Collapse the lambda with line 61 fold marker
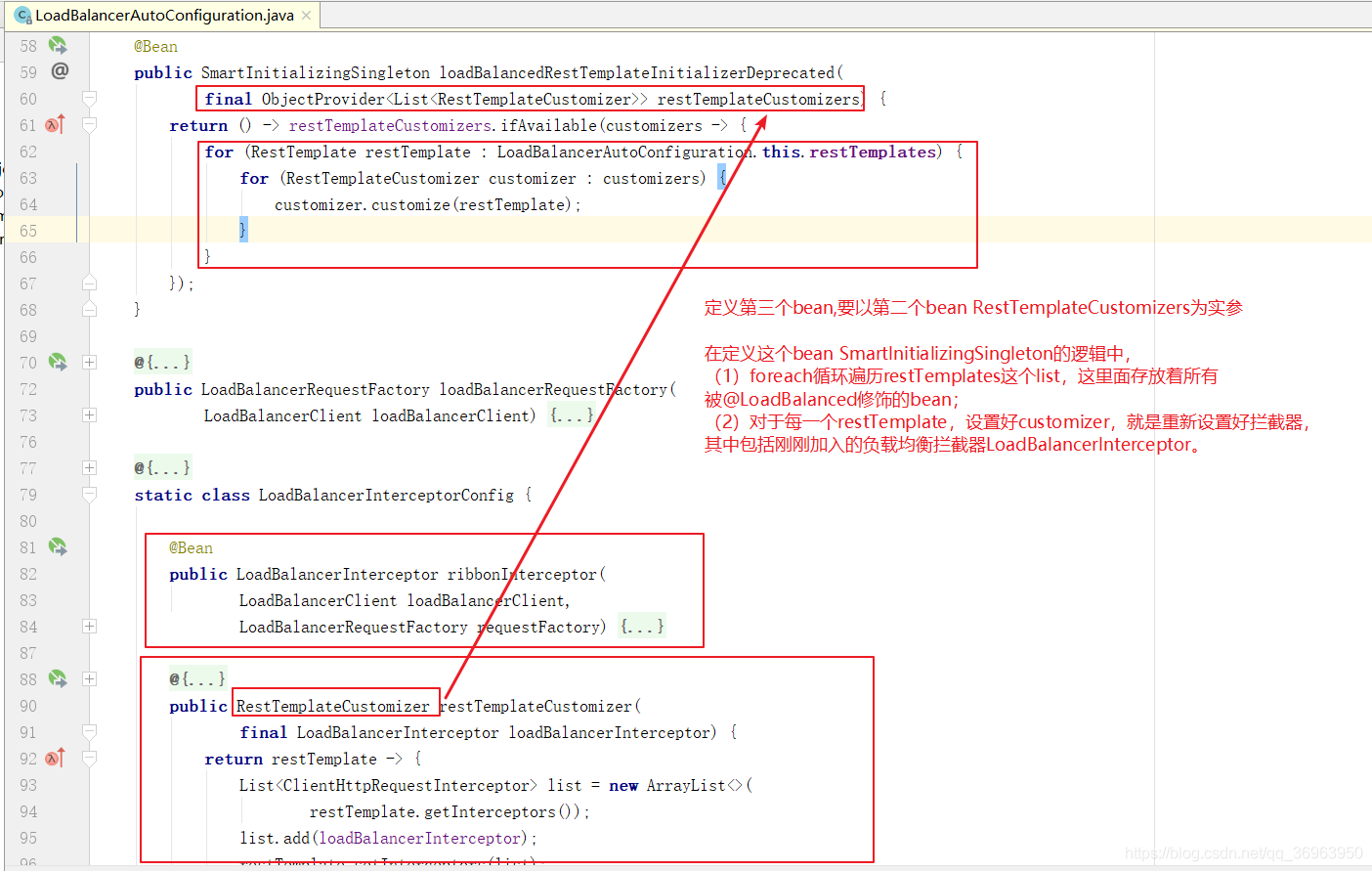Viewport: 1372px width, 871px height. [89, 124]
